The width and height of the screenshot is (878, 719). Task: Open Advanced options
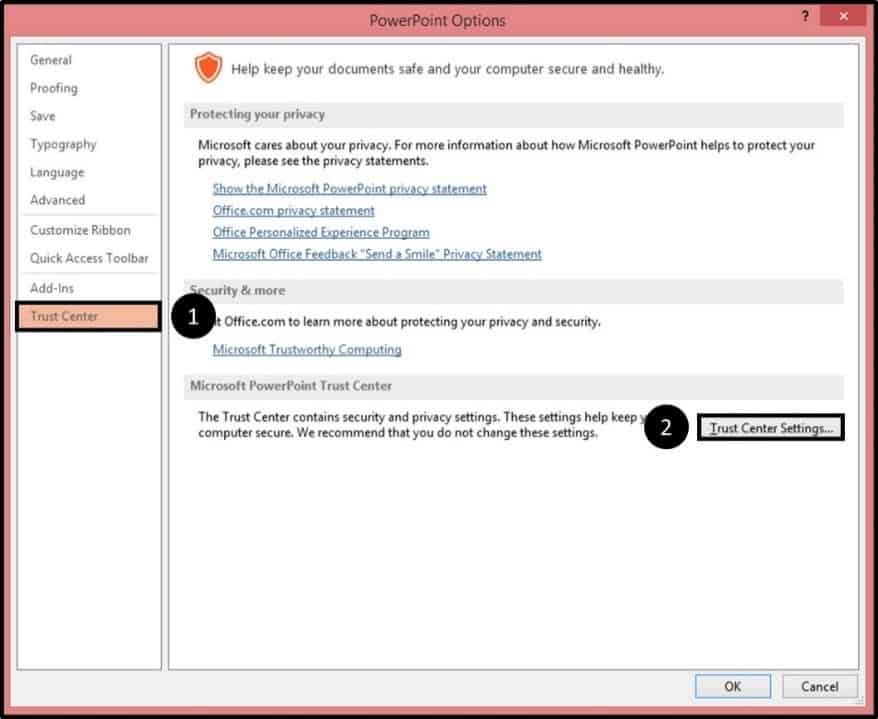(58, 200)
